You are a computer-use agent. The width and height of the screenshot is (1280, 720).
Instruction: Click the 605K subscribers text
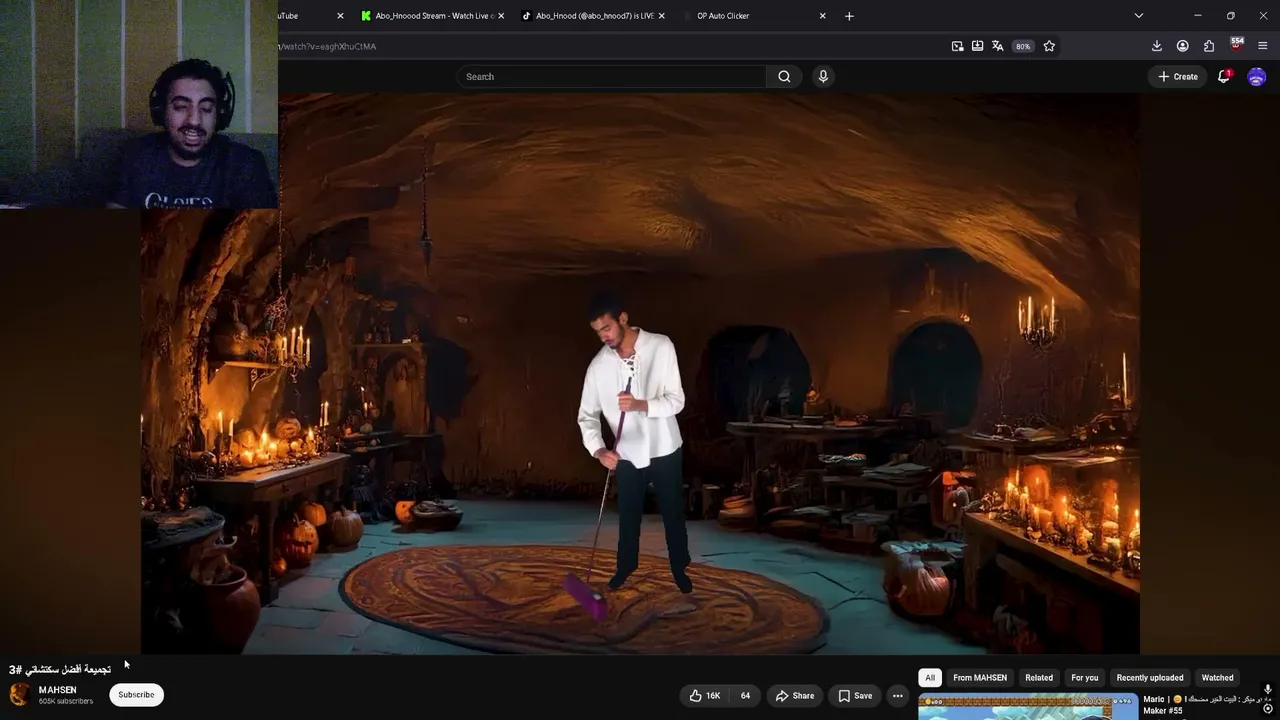[x=66, y=702]
